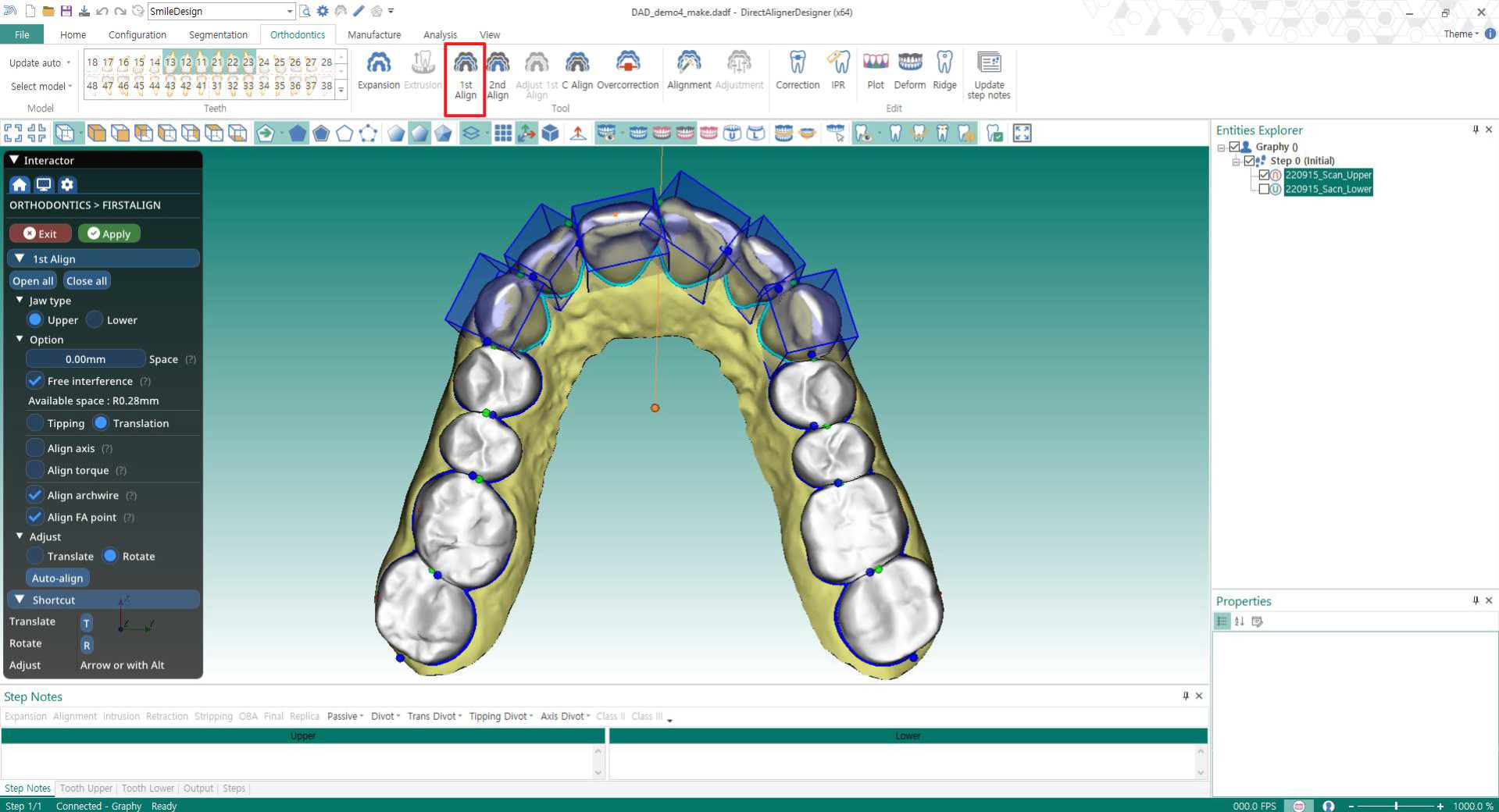Screen dimensions: 1499x812
Task: Select the Lower jaw type radio
Action: [95, 320]
